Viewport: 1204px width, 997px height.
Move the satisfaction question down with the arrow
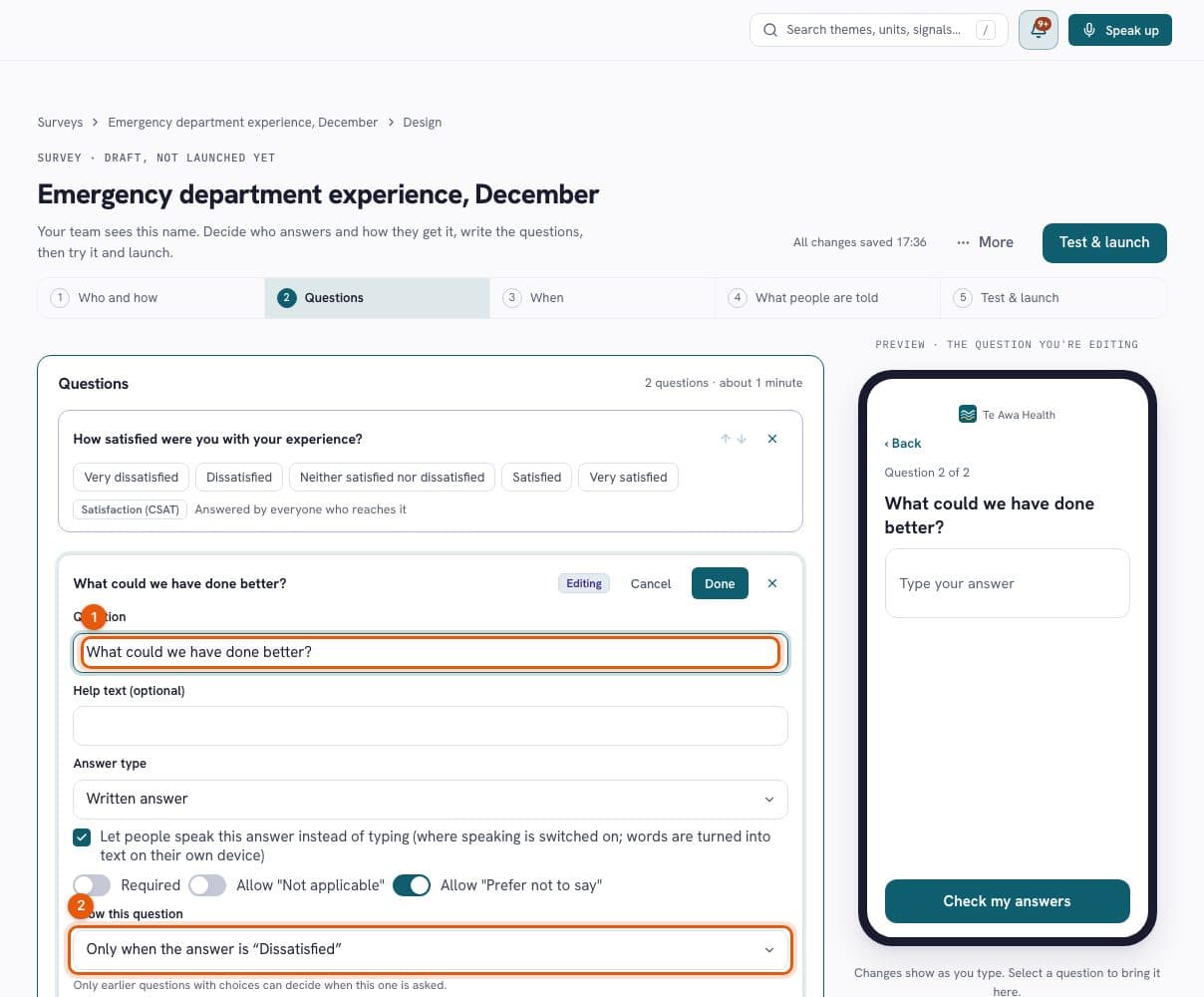[742, 439]
